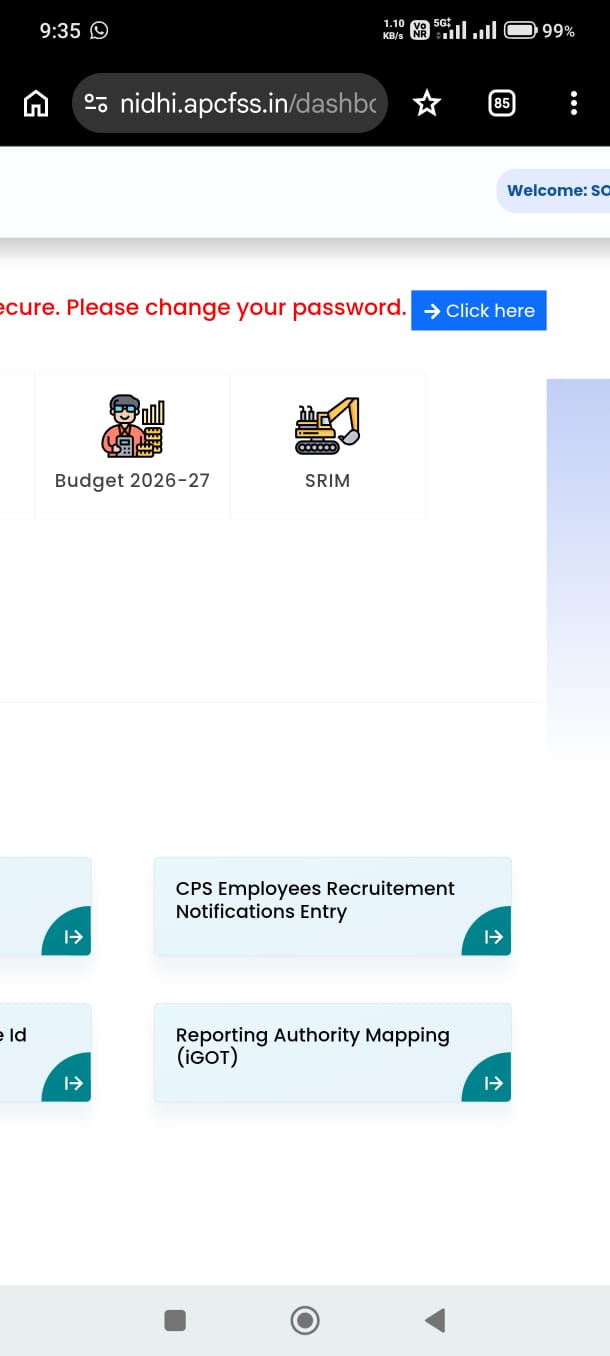This screenshot has width=610, height=1356.
Task: Open the Budget 2026-27 icon
Action: point(132,426)
